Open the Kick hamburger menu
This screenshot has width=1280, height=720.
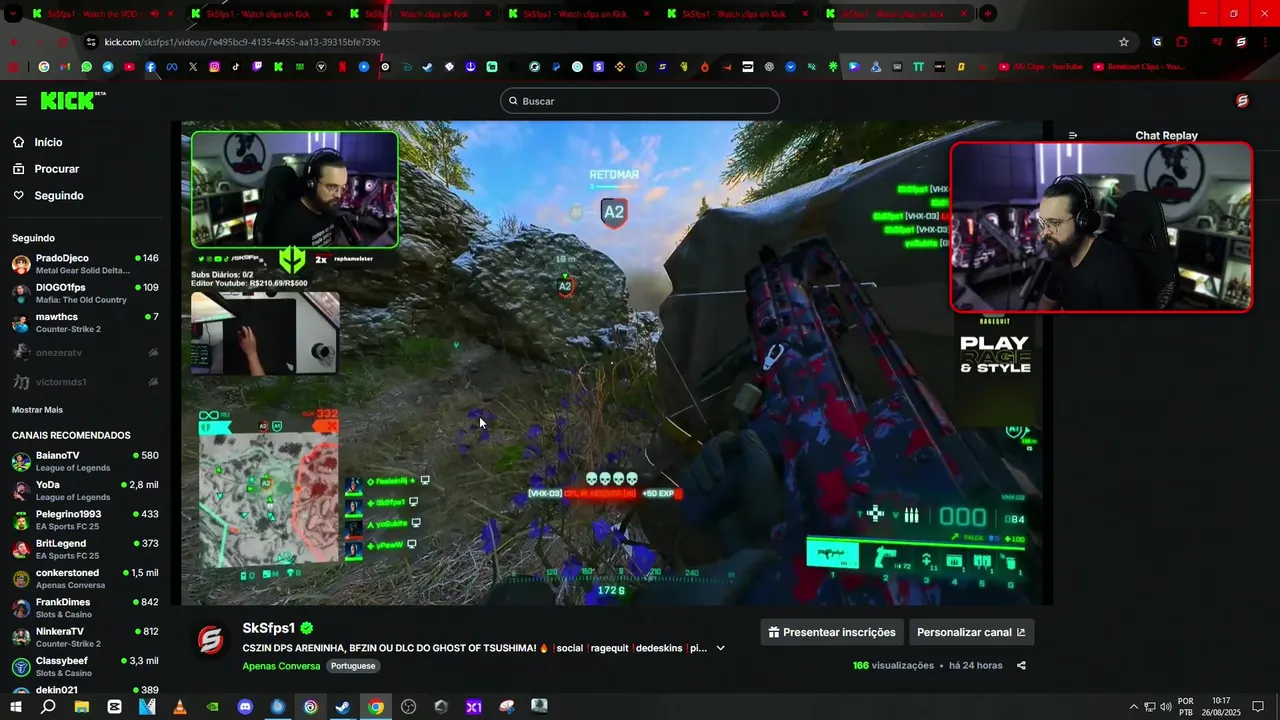(x=21, y=101)
